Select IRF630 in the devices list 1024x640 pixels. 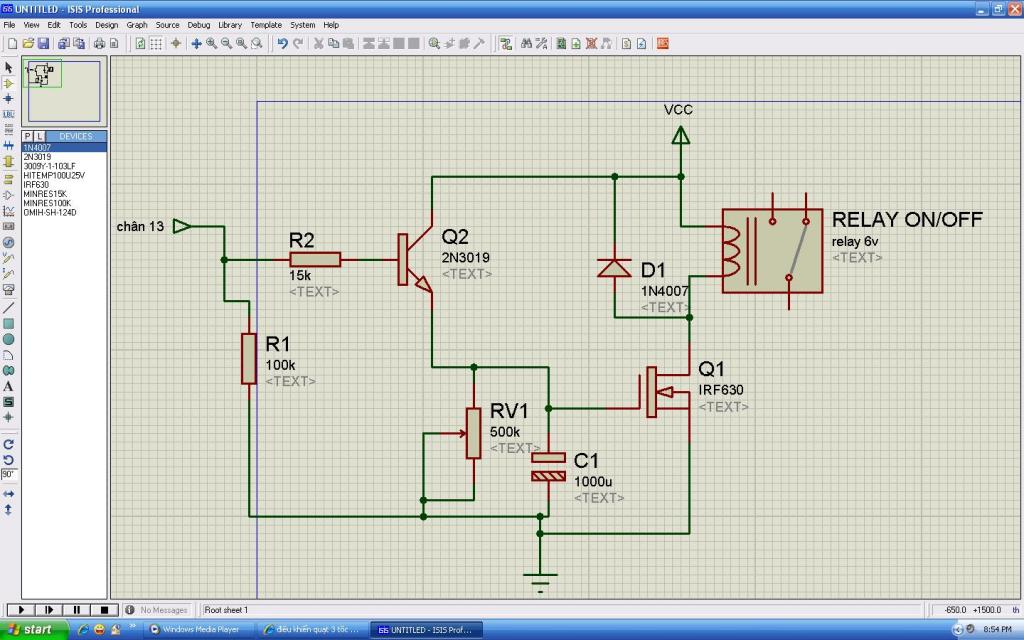click(x=36, y=185)
